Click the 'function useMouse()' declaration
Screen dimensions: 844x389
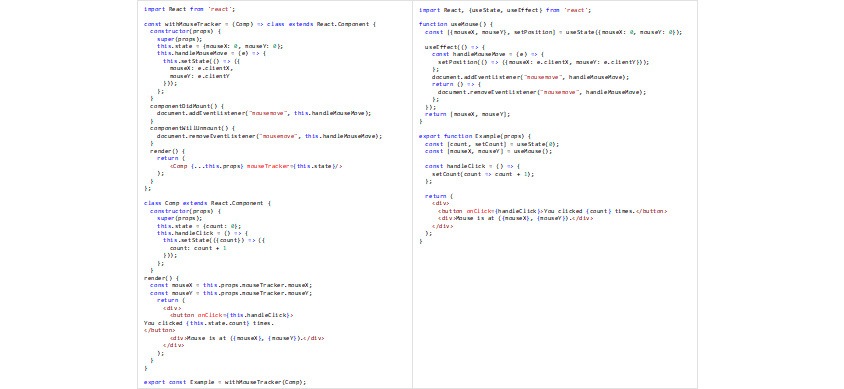point(455,24)
